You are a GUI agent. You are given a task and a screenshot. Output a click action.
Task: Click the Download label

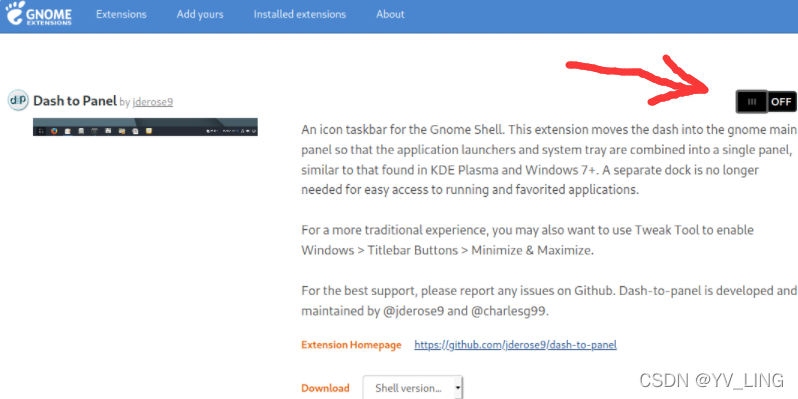325,388
